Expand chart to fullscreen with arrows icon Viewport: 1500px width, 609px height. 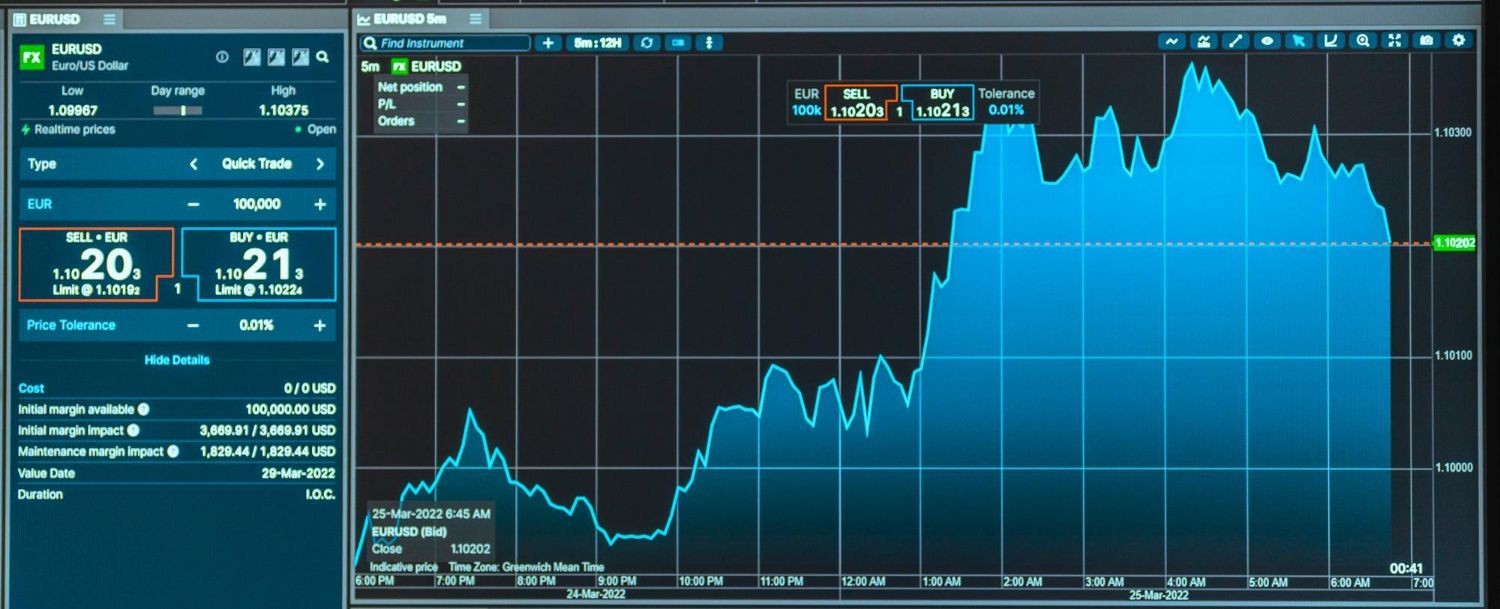coord(1394,41)
